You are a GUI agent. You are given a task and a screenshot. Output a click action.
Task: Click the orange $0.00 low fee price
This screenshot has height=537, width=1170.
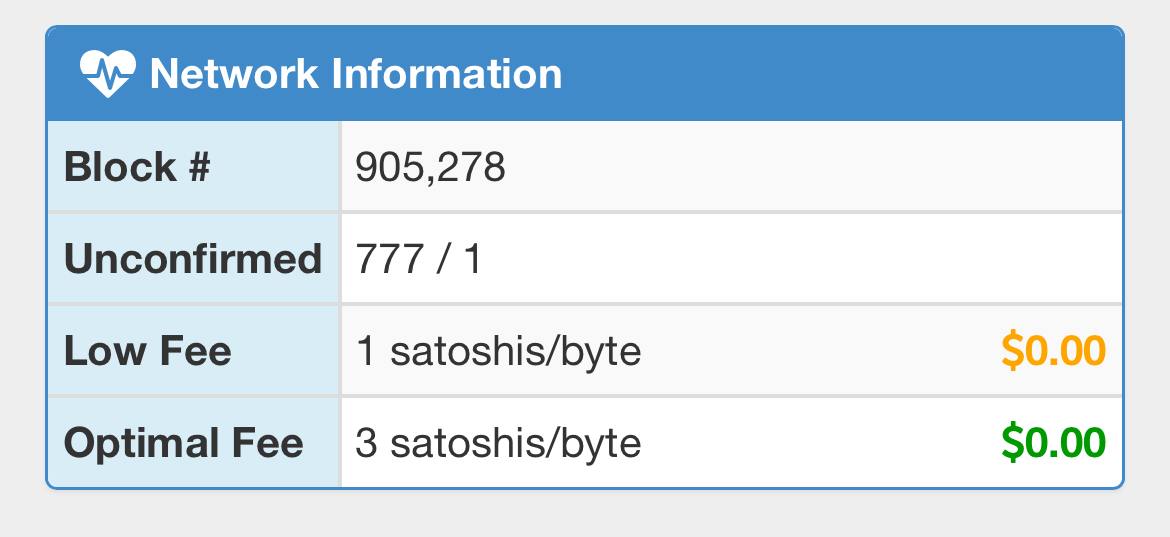pos(1053,351)
